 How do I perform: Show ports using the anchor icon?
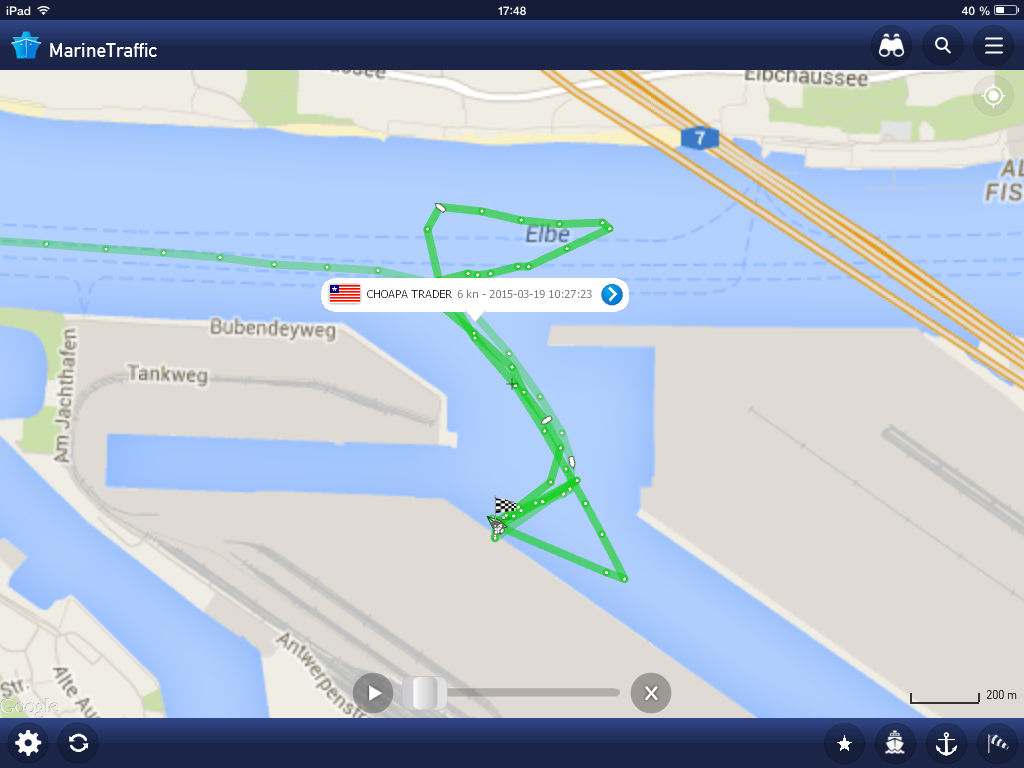[x=946, y=743]
